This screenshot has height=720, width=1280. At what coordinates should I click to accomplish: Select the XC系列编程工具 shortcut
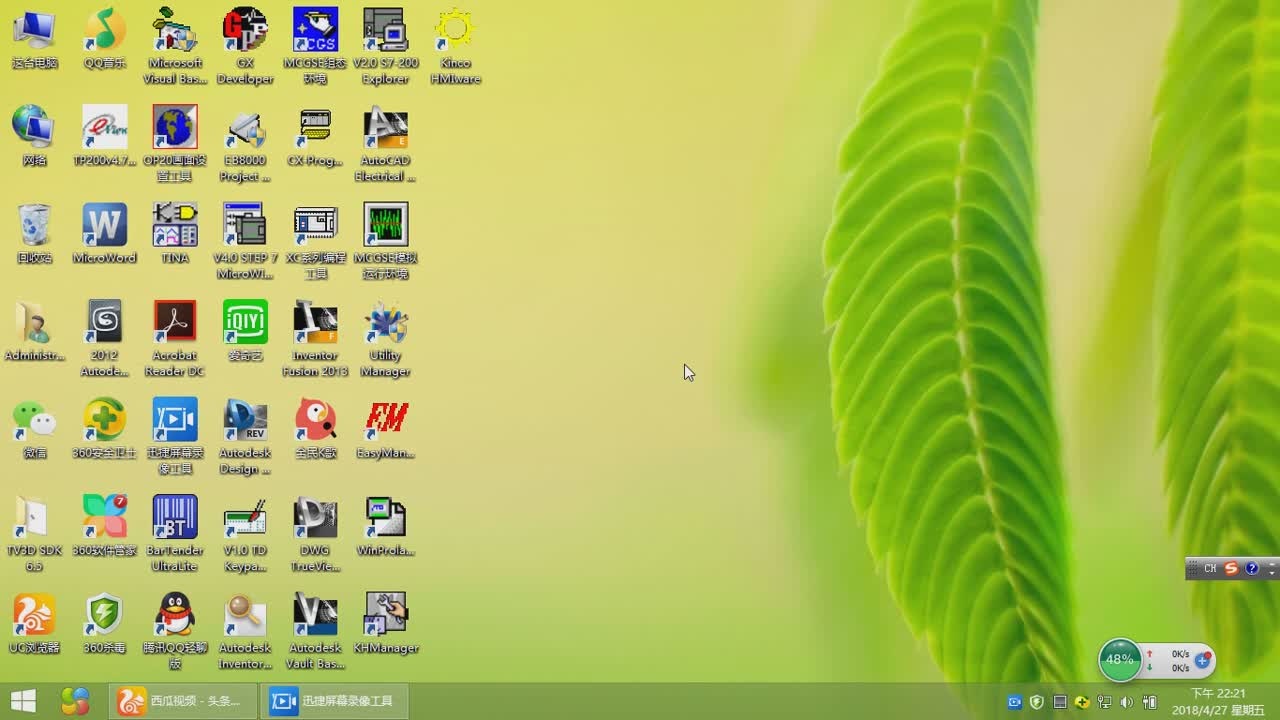[315, 242]
